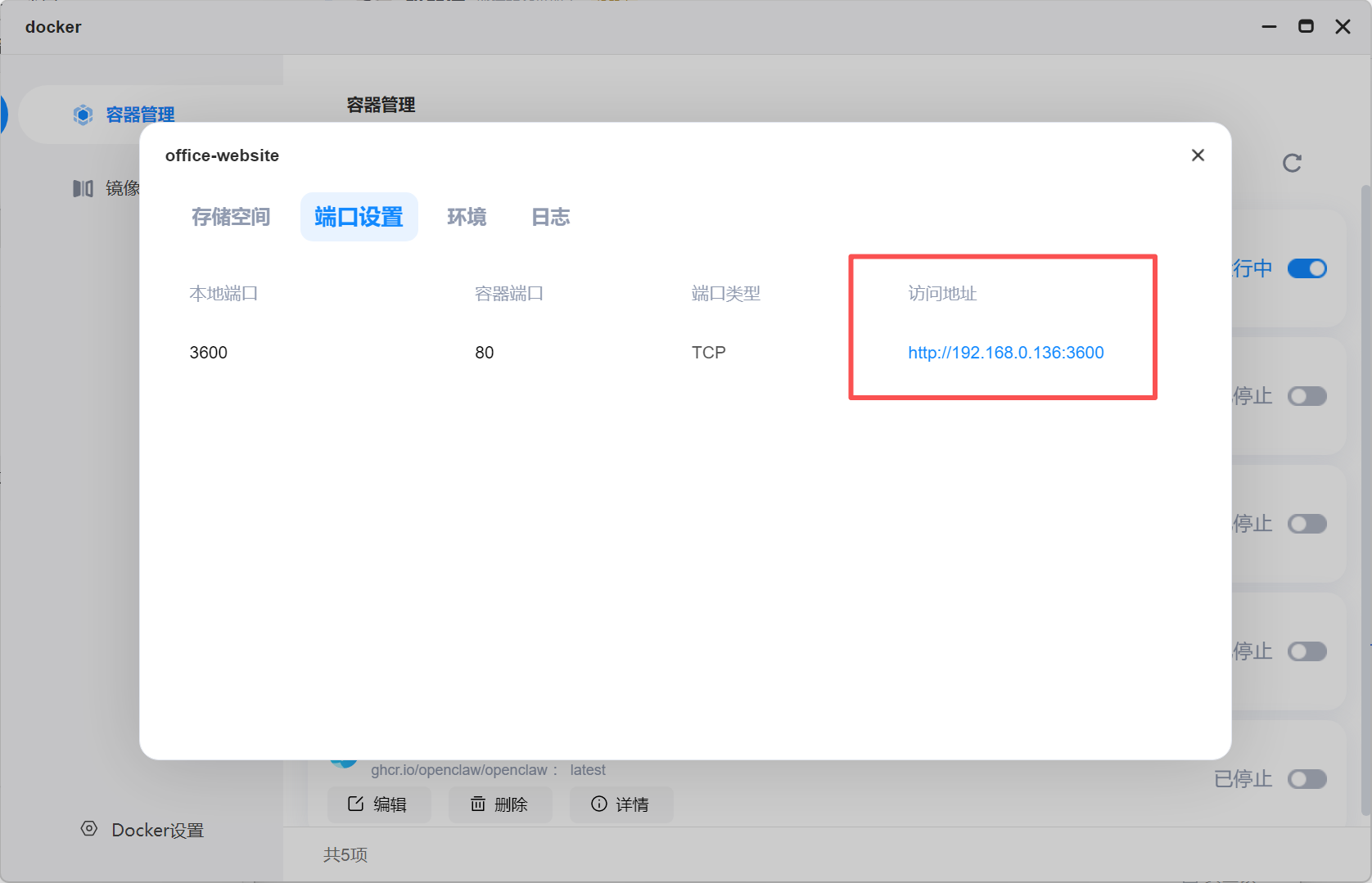Enable the second container's stopped toggle
This screenshot has height=883, width=1372.
pos(1307,396)
